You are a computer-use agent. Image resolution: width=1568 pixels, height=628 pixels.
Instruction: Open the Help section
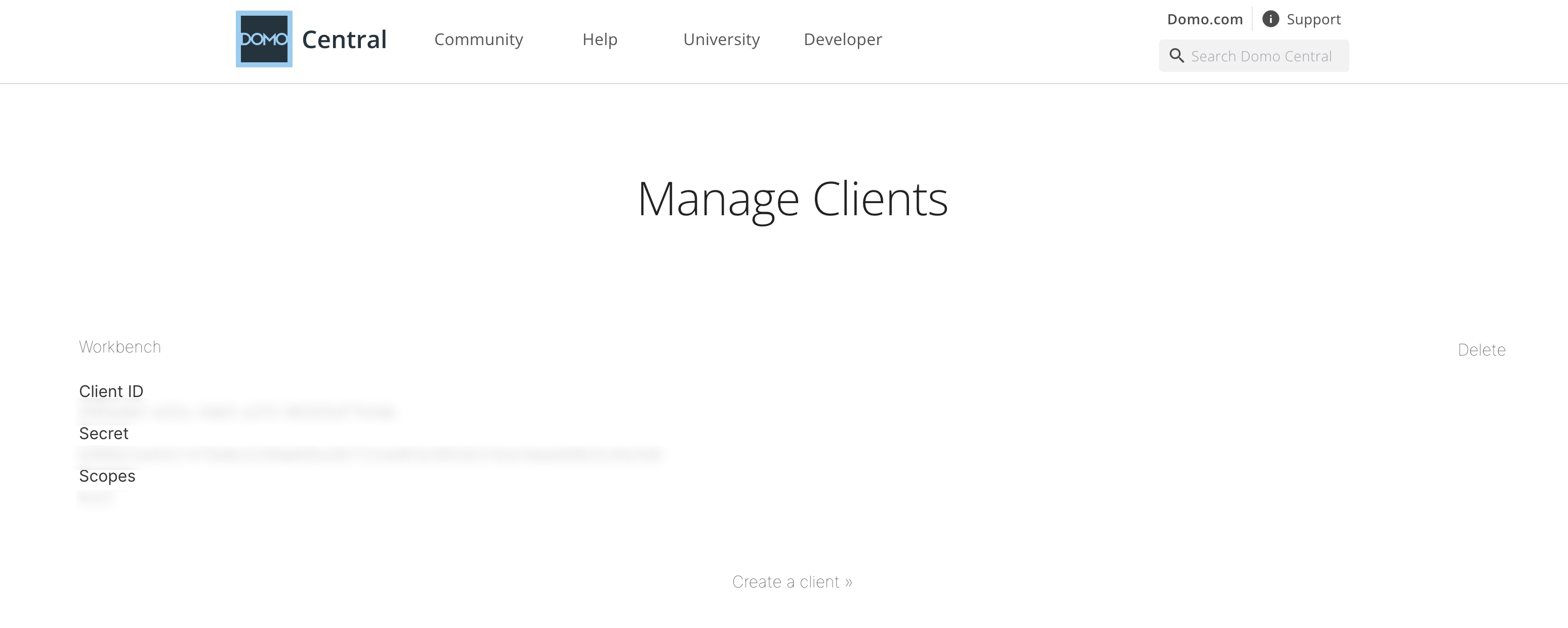tap(600, 39)
